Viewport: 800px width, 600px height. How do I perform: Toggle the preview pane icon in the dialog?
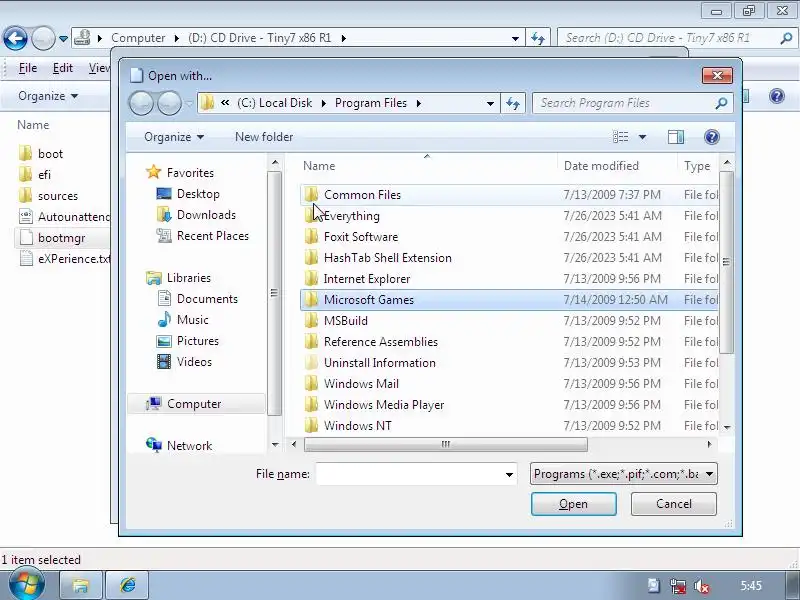coord(676,137)
